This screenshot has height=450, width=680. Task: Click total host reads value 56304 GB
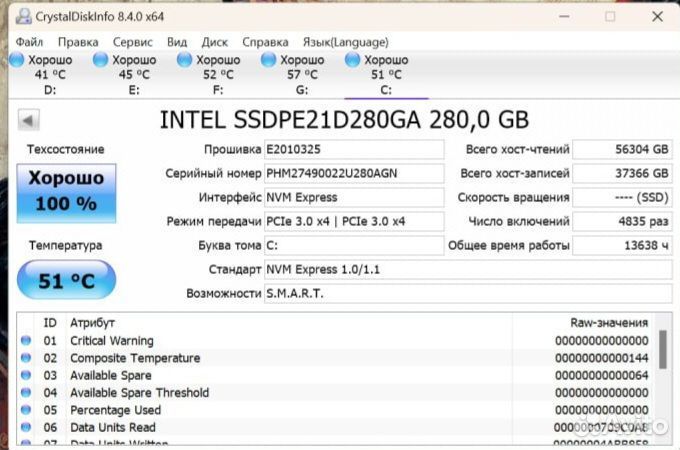pos(622,150)
